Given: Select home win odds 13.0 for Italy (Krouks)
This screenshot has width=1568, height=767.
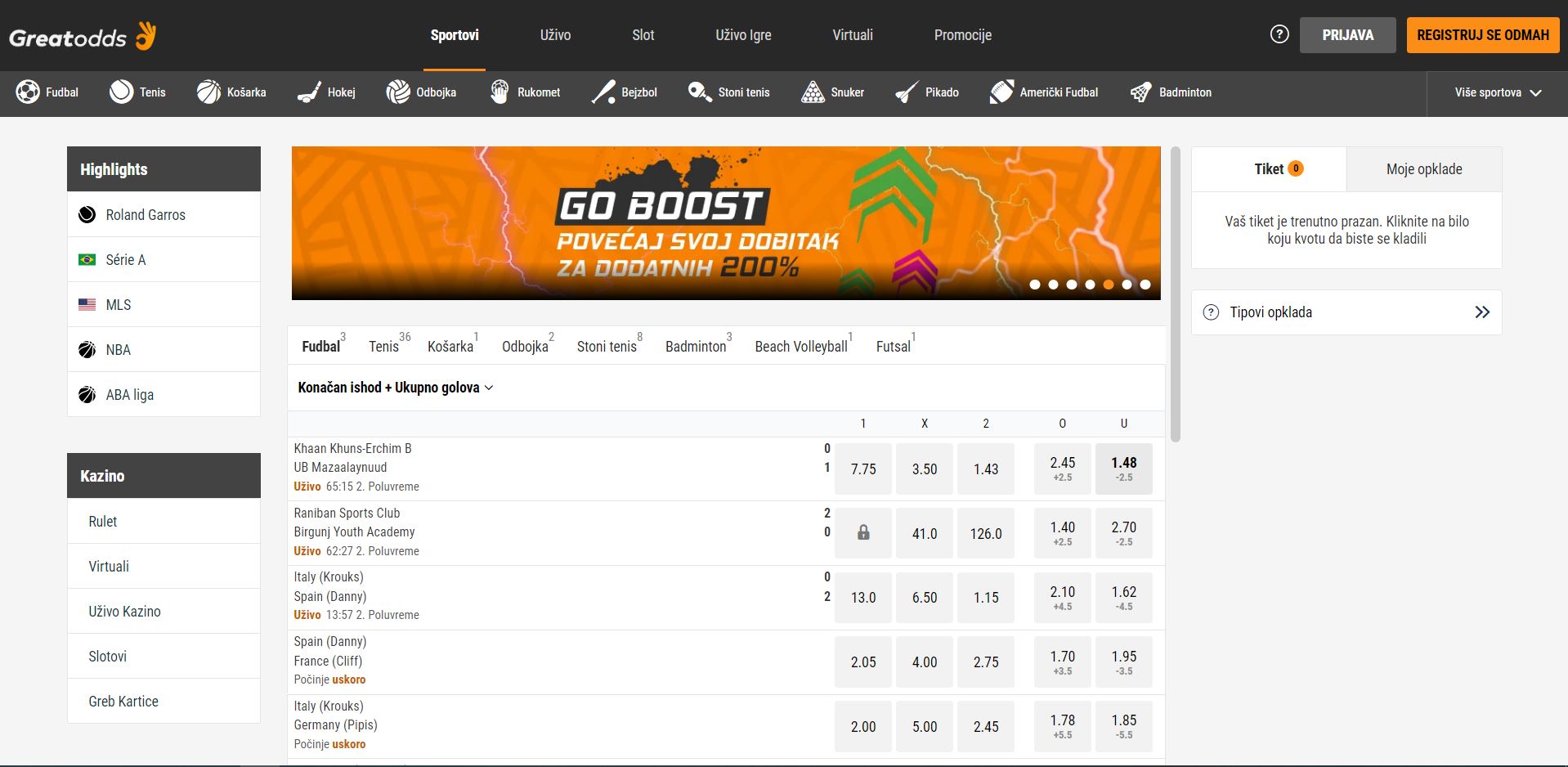Looking at the screenshot, I should pyautogui.click(x=862, y=597).
